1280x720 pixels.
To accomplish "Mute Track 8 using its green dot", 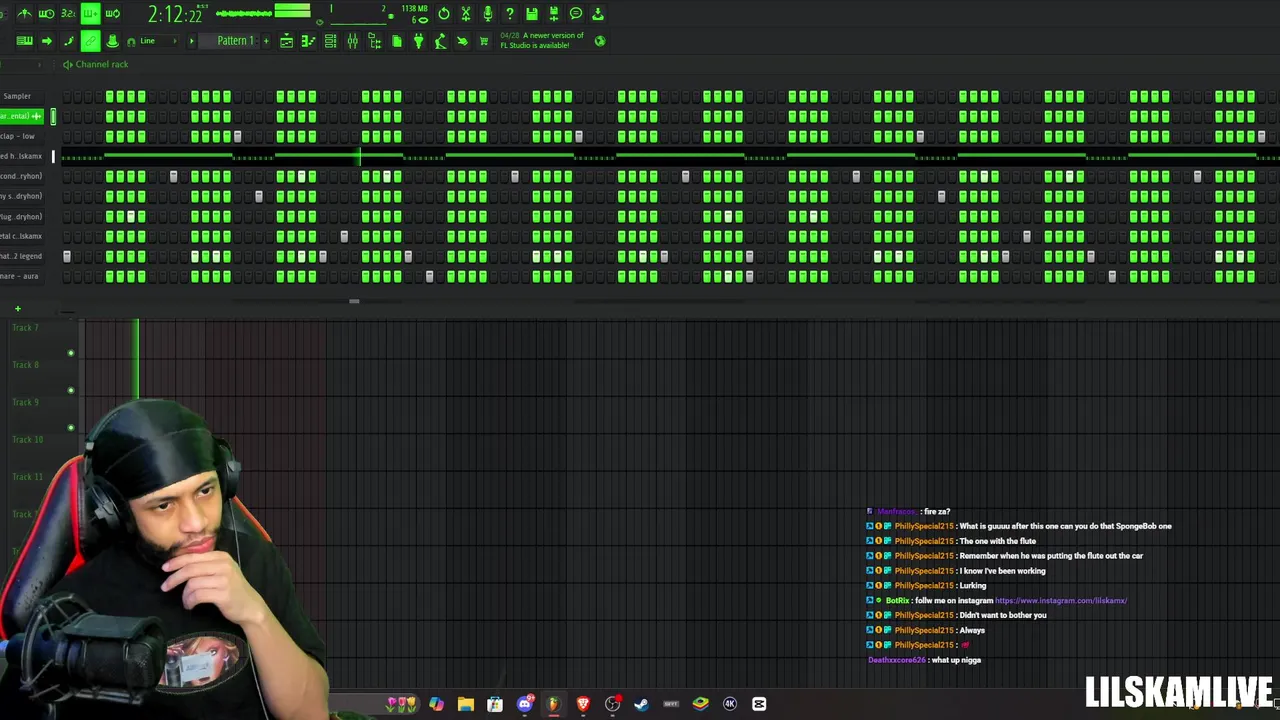I will 70,390.
